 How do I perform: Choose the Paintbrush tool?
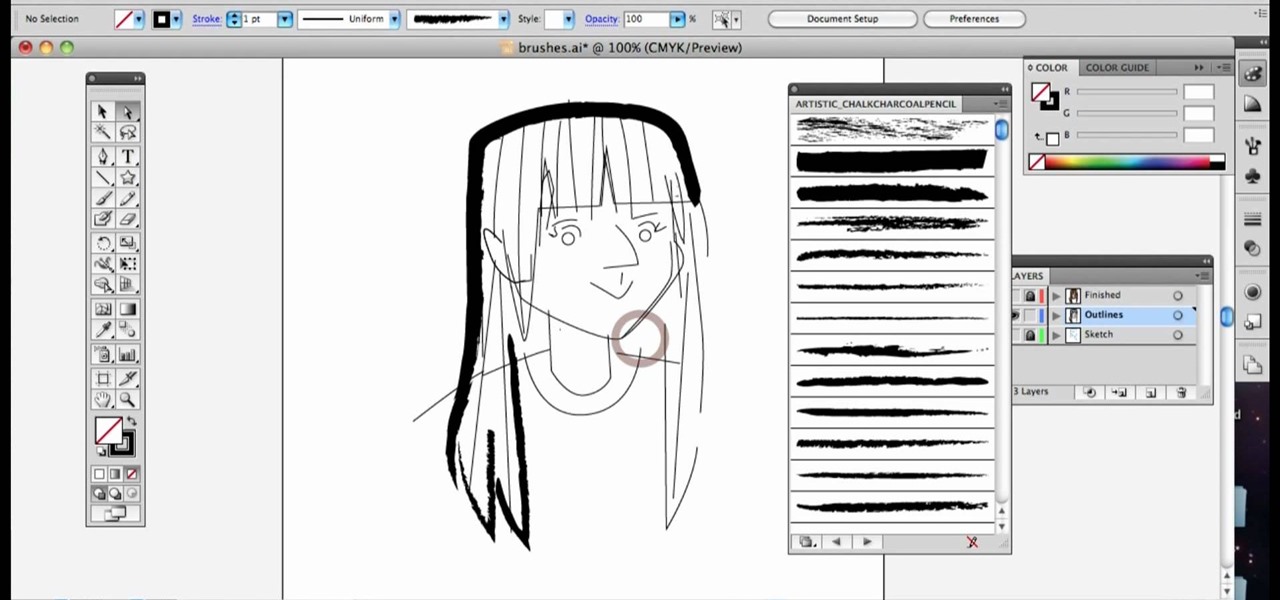[102, 199]
